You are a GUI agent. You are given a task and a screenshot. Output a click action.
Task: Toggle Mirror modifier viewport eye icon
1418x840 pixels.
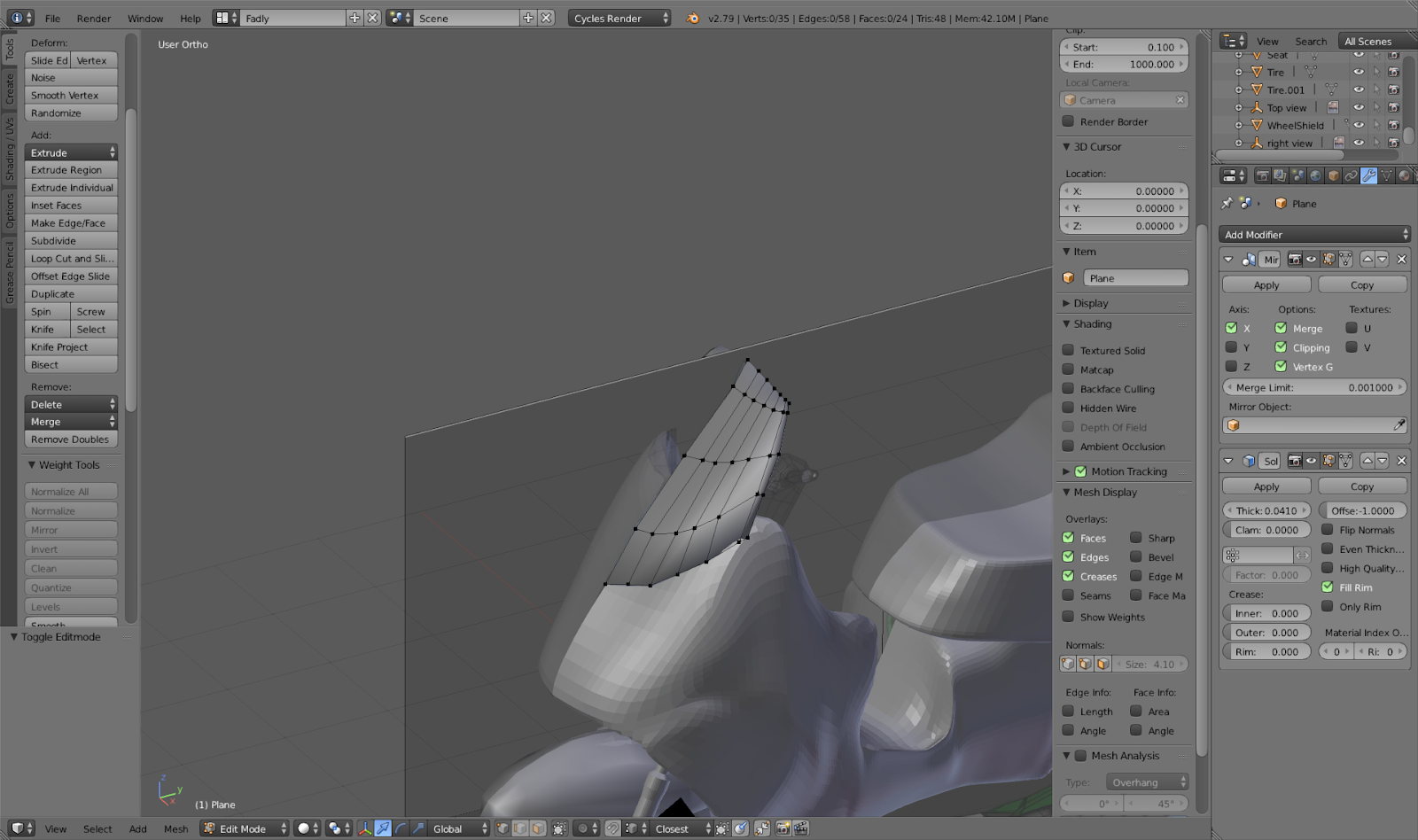1312,260
